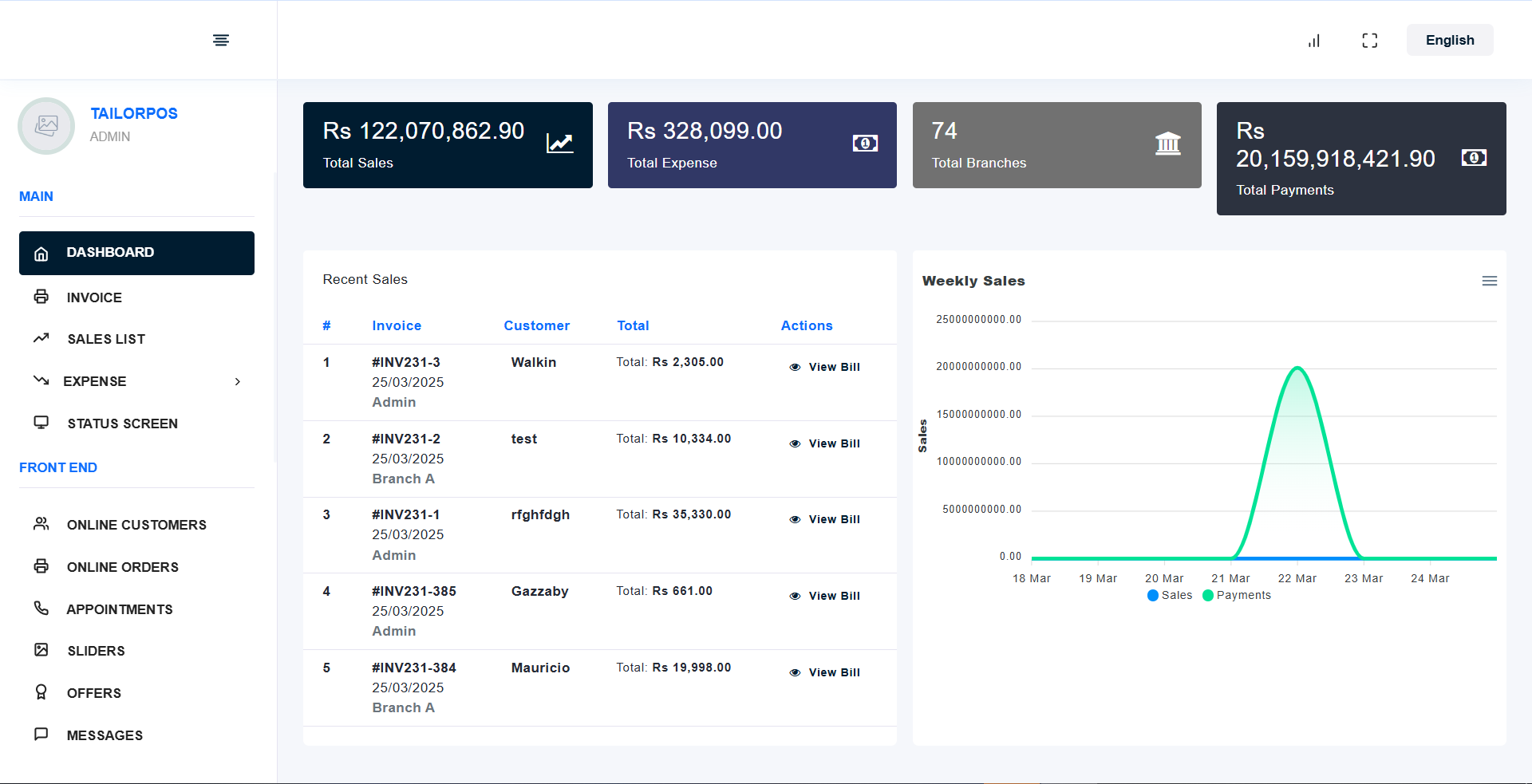Click the Total Expense money icon
The image size is (1532, 784).
(x=864, y=144)
